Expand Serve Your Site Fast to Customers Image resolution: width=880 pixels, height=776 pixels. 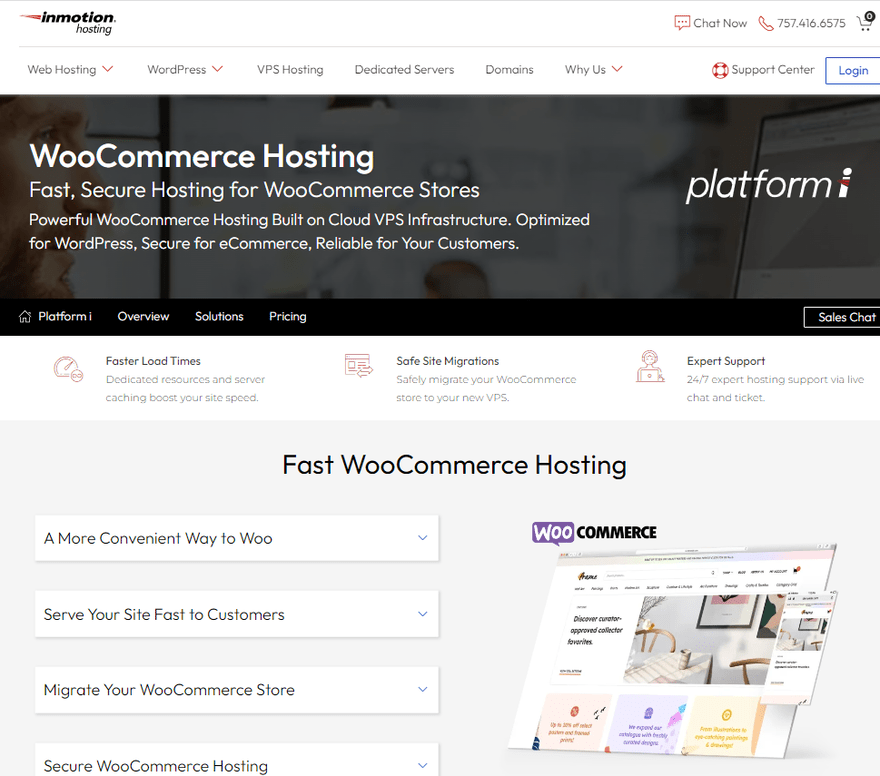click(236, 614)
